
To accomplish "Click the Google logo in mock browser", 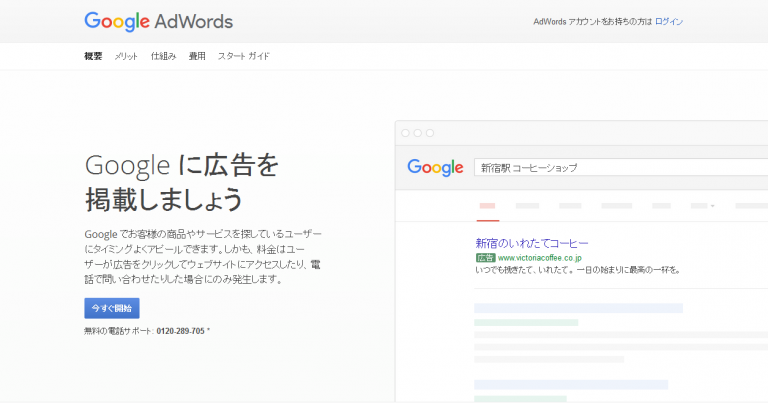I will coord(435,167).
